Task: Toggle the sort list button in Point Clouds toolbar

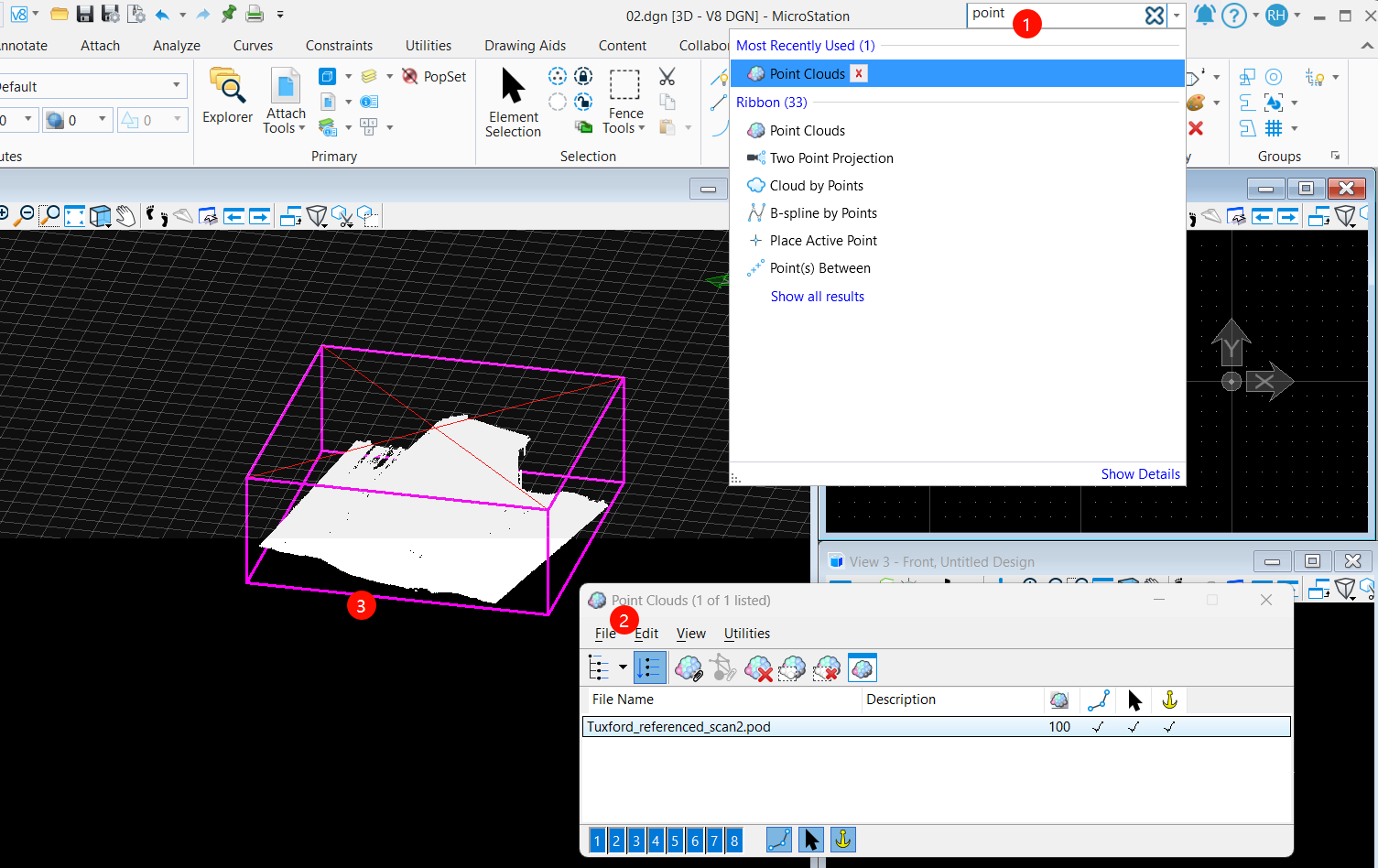Action: coord(649,668)
